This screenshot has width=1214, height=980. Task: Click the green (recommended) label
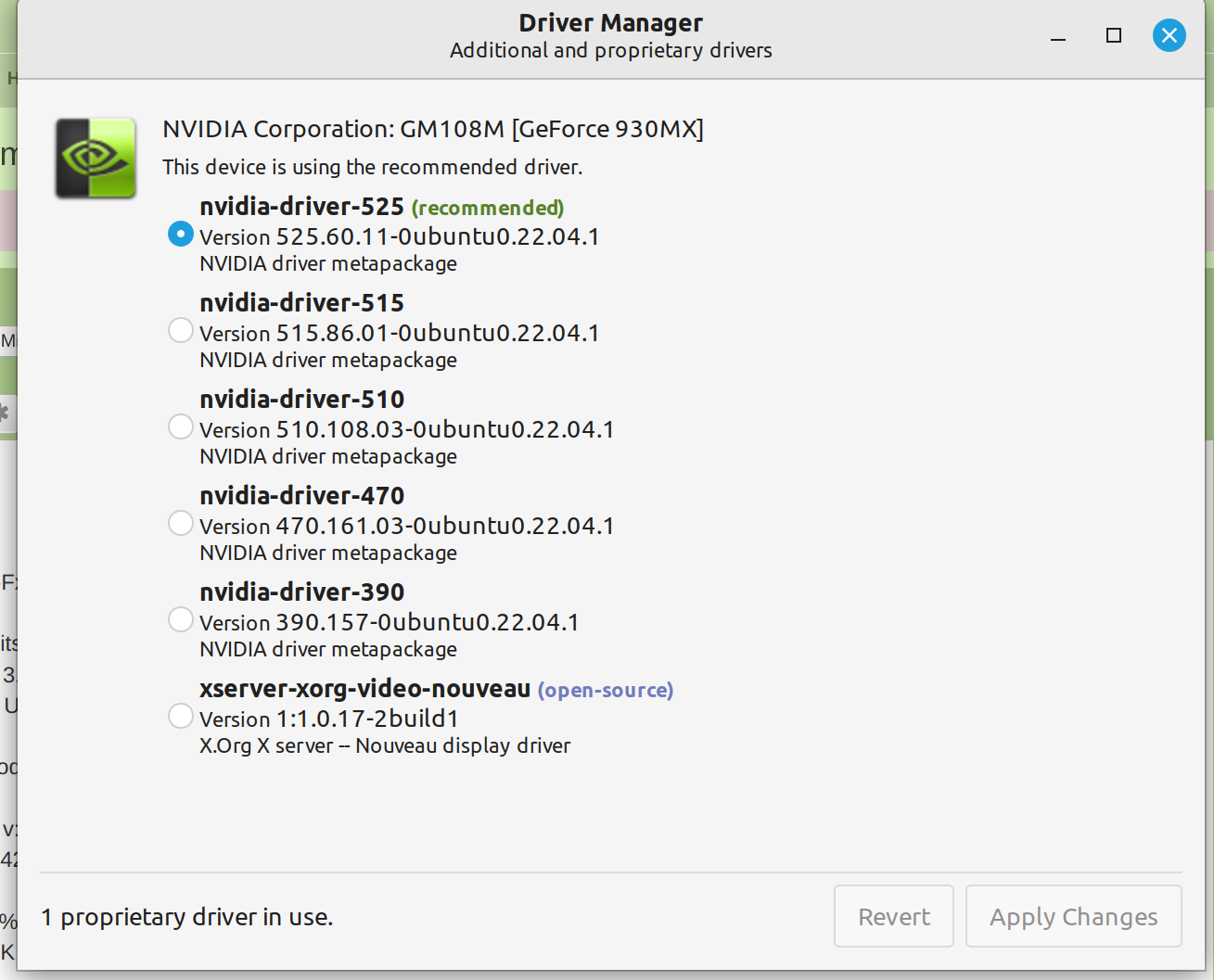(488, 208)
